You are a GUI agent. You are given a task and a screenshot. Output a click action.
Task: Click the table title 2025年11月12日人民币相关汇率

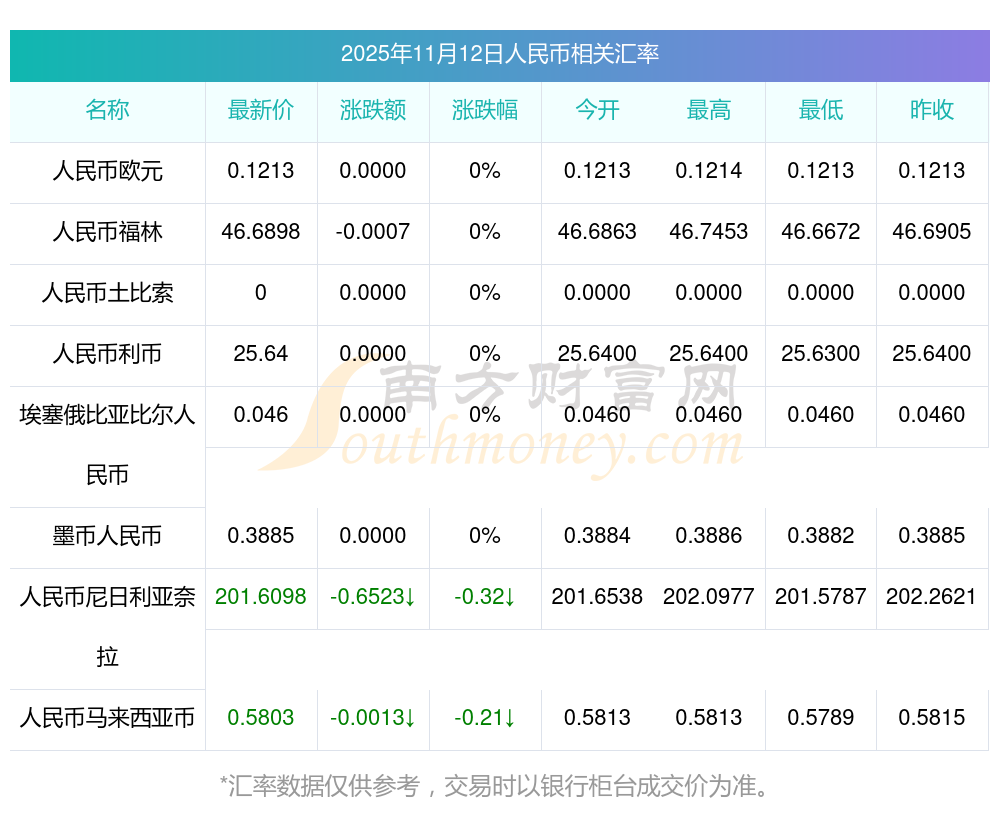pos(499,54)
